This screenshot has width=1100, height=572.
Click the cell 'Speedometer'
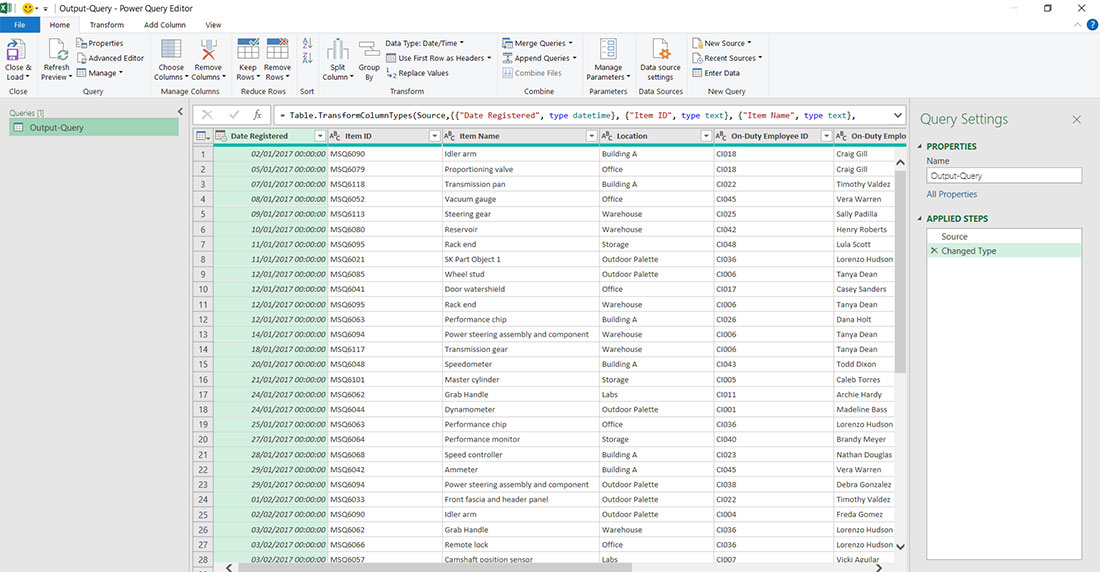point(520,364)
